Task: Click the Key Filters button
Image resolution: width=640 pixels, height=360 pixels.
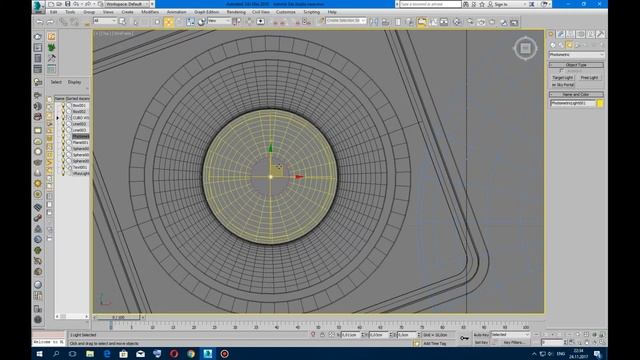Action: pos(514,343)
